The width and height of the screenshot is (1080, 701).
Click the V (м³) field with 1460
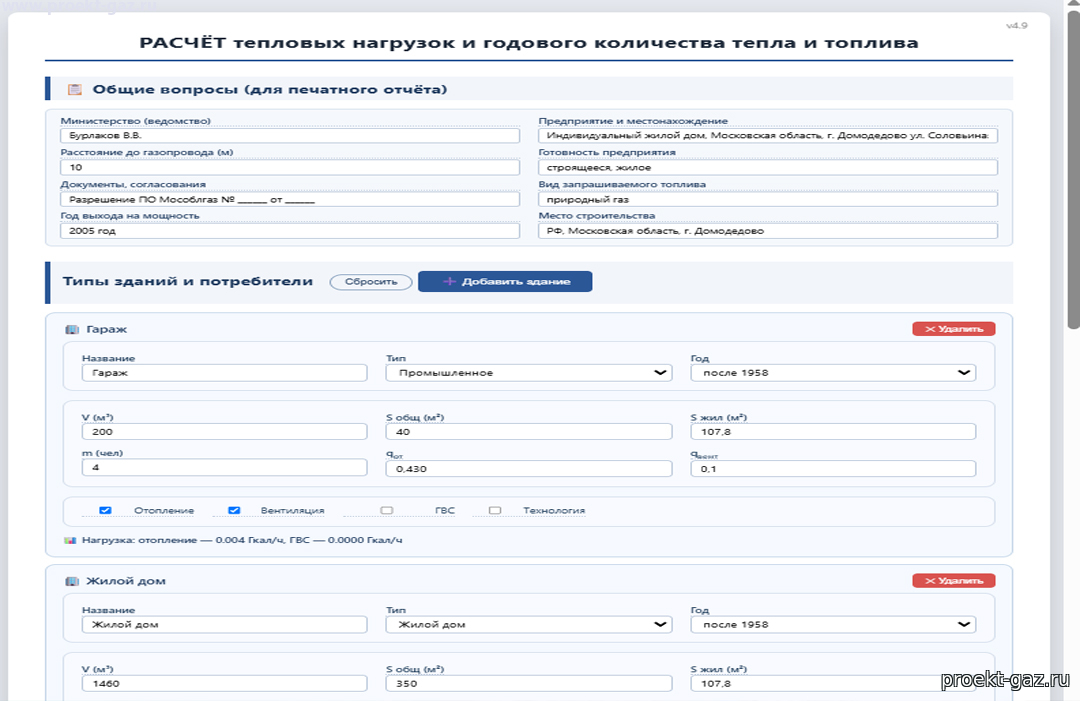click(x=225, y=684)
